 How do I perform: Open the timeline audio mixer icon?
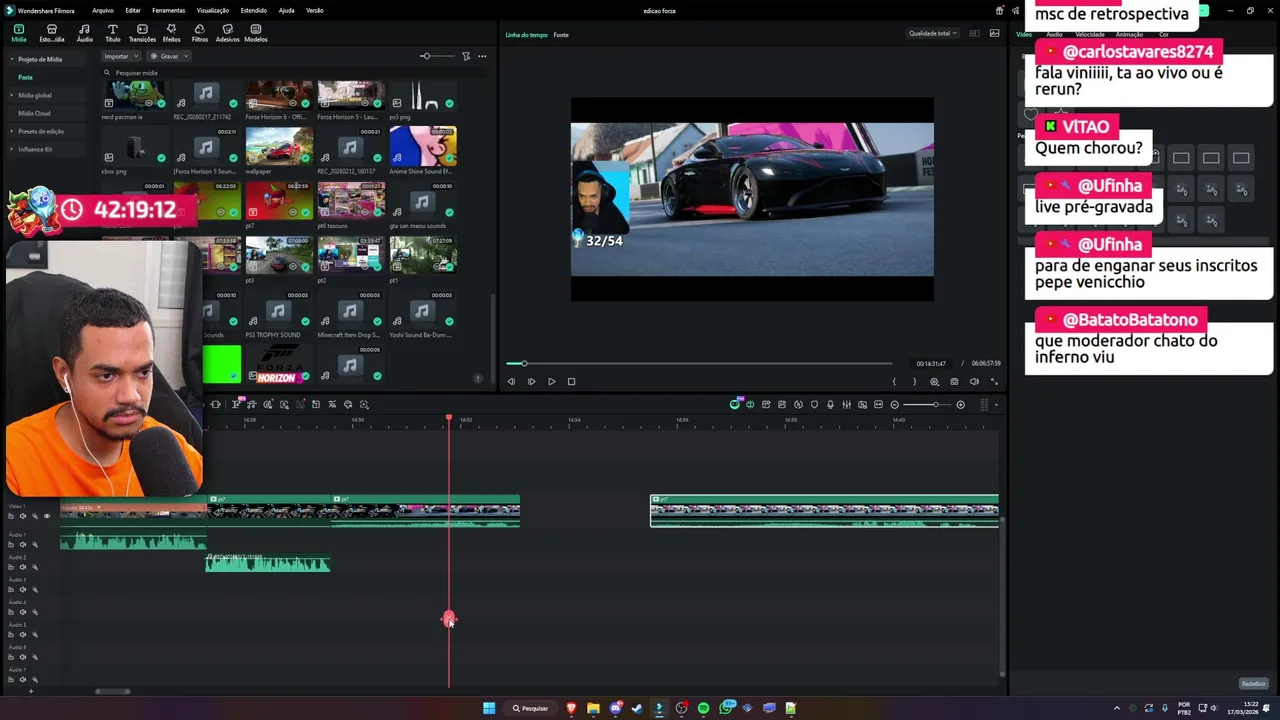(x=846, y=405)
